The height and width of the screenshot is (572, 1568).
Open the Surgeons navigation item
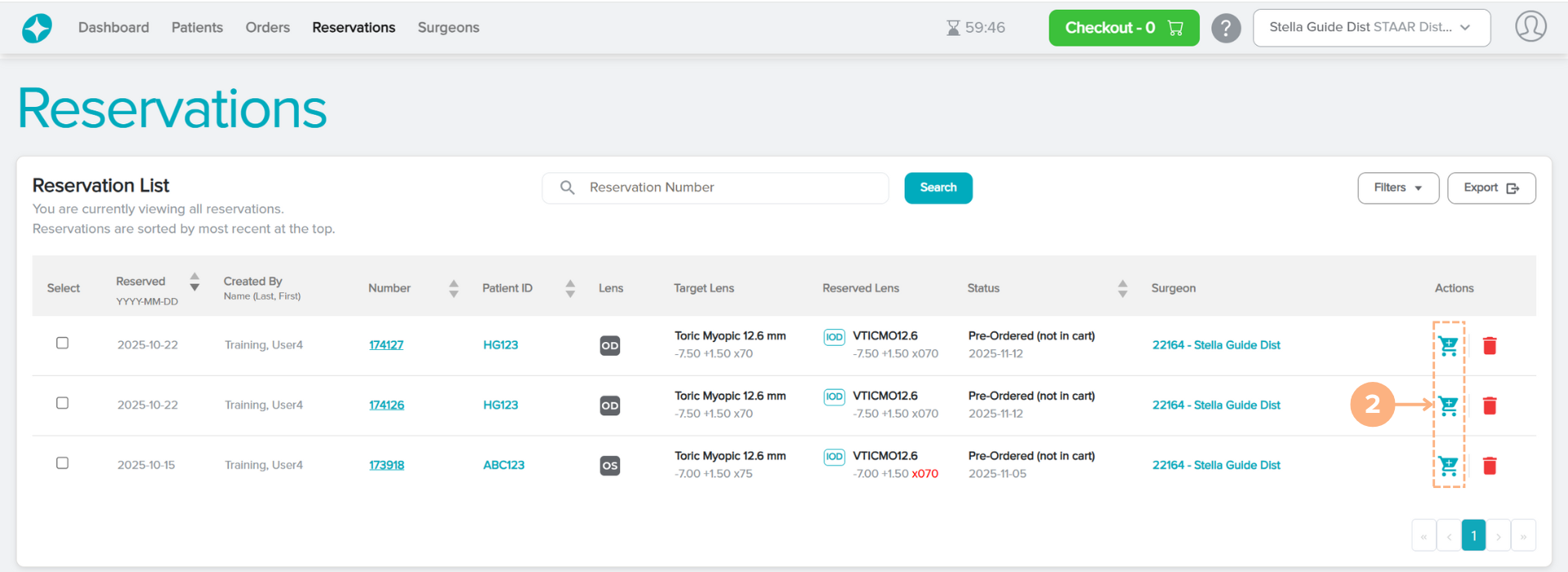448,28
